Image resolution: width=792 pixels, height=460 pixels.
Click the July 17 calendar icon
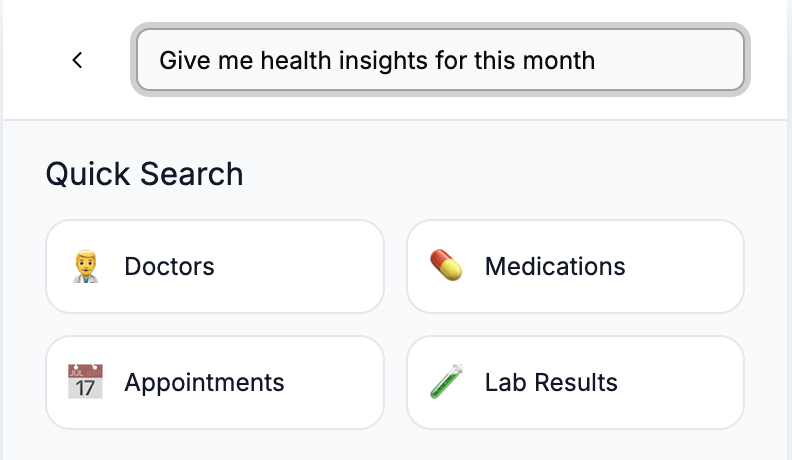point(85,381)
